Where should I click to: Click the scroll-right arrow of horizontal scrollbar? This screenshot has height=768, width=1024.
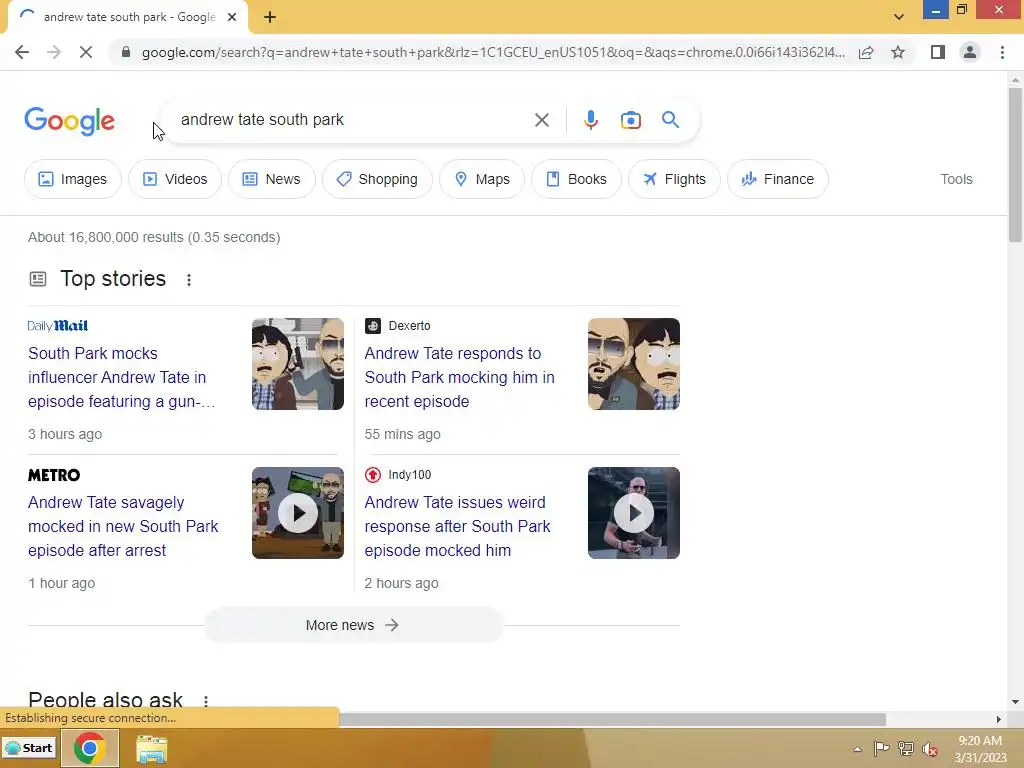(x=999, y=719)
